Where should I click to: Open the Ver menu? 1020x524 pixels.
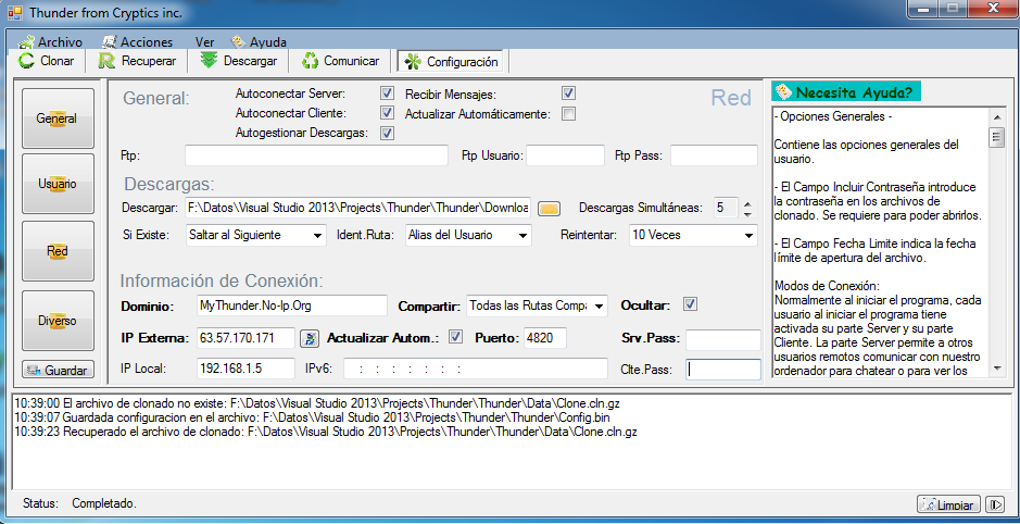[205, 42]
